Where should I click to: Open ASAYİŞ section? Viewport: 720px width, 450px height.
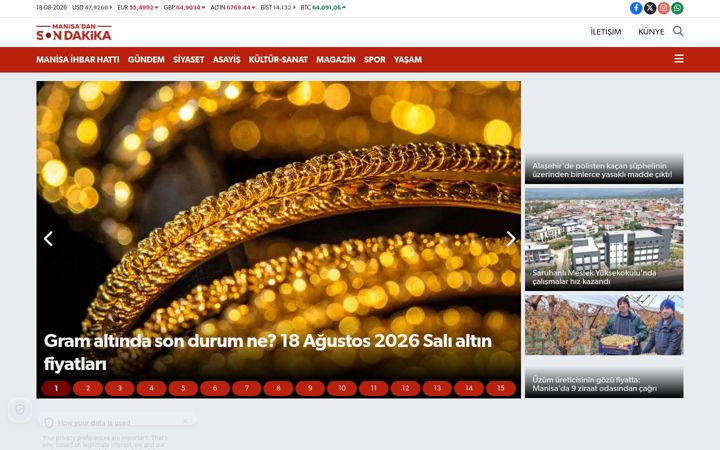click(x=226, y=60)
